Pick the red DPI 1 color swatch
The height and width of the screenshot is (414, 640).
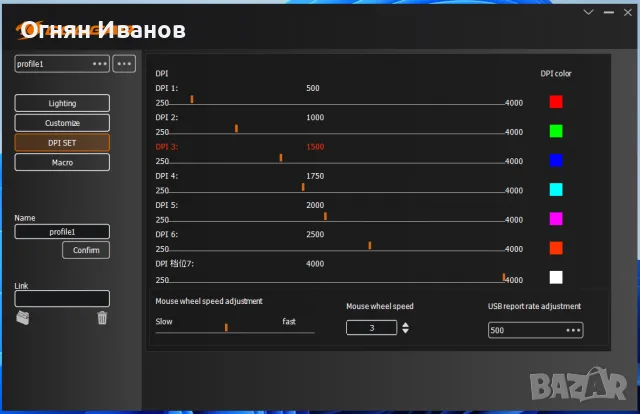pos(556,102)
